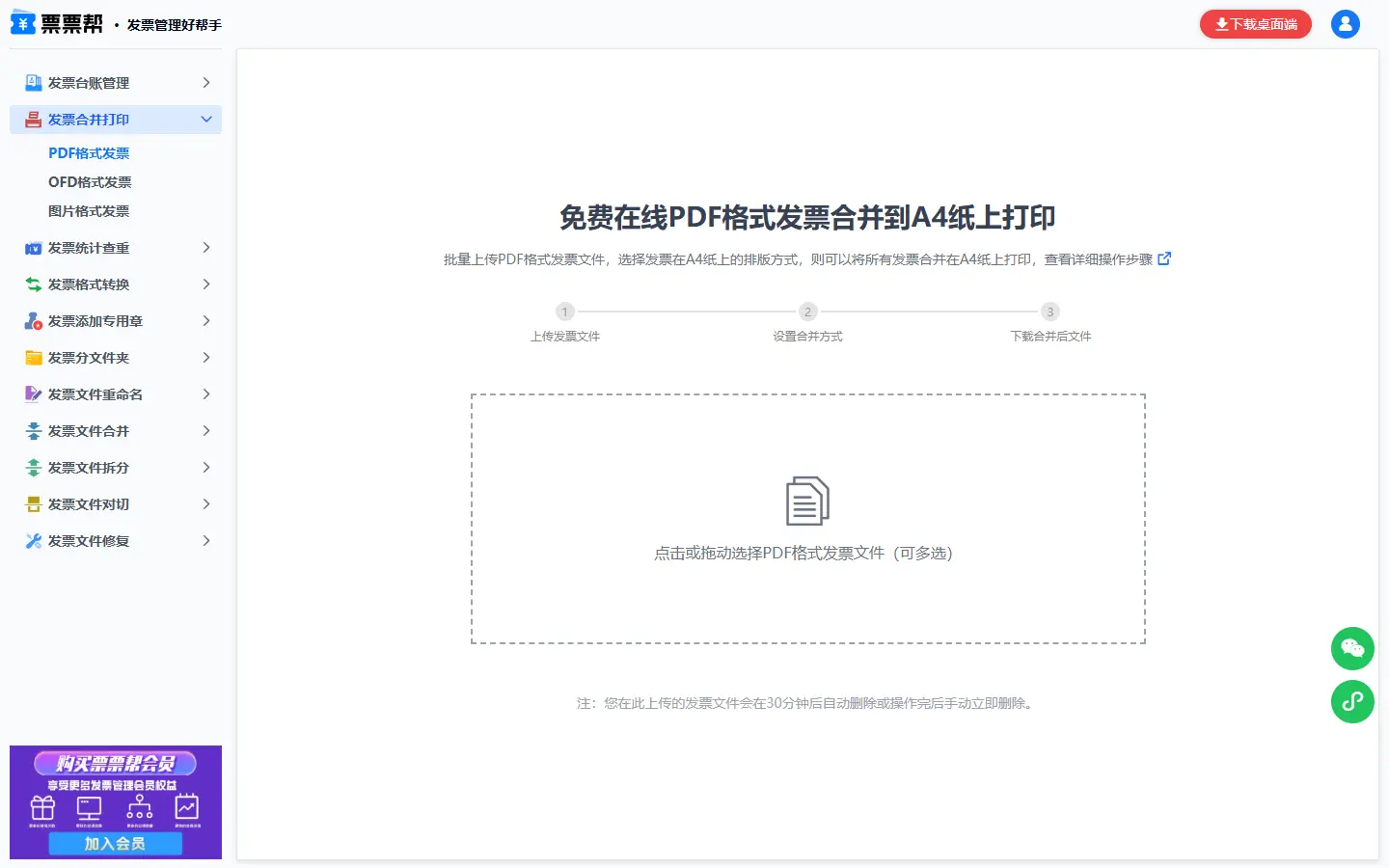
Task: Expand the 发票格式转换 chevron
Action: pyautogui.click(x=206, y=285)
